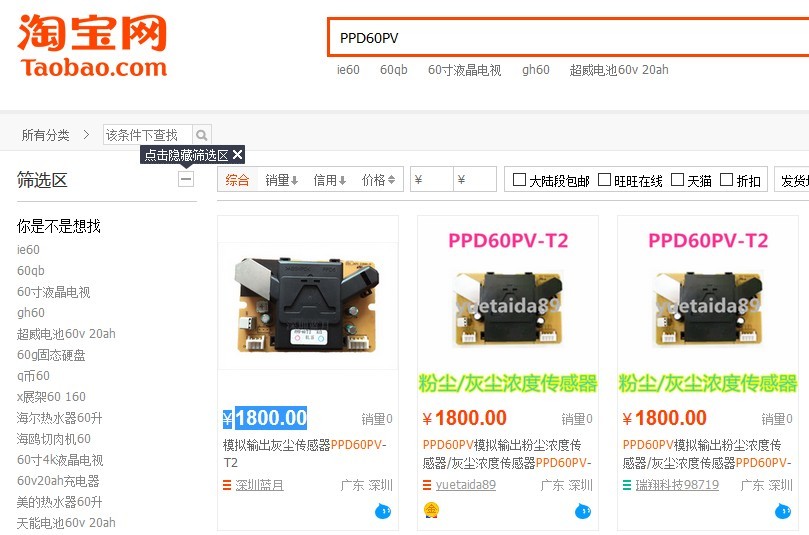Click the shop icon next to 深圳蓝月
809x535 pixels.
(227, 485)
